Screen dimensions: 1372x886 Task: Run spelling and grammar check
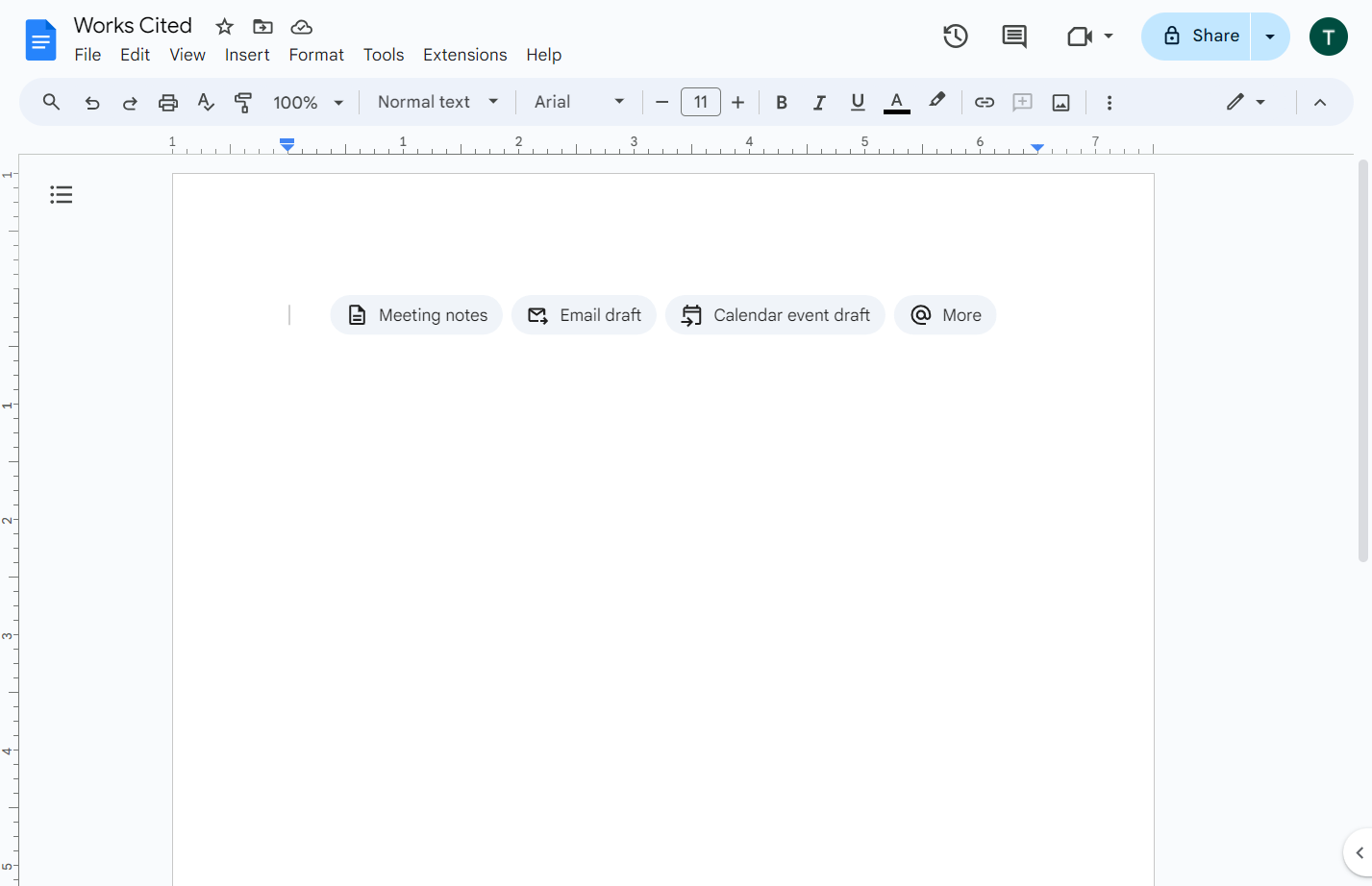[206, 103]
